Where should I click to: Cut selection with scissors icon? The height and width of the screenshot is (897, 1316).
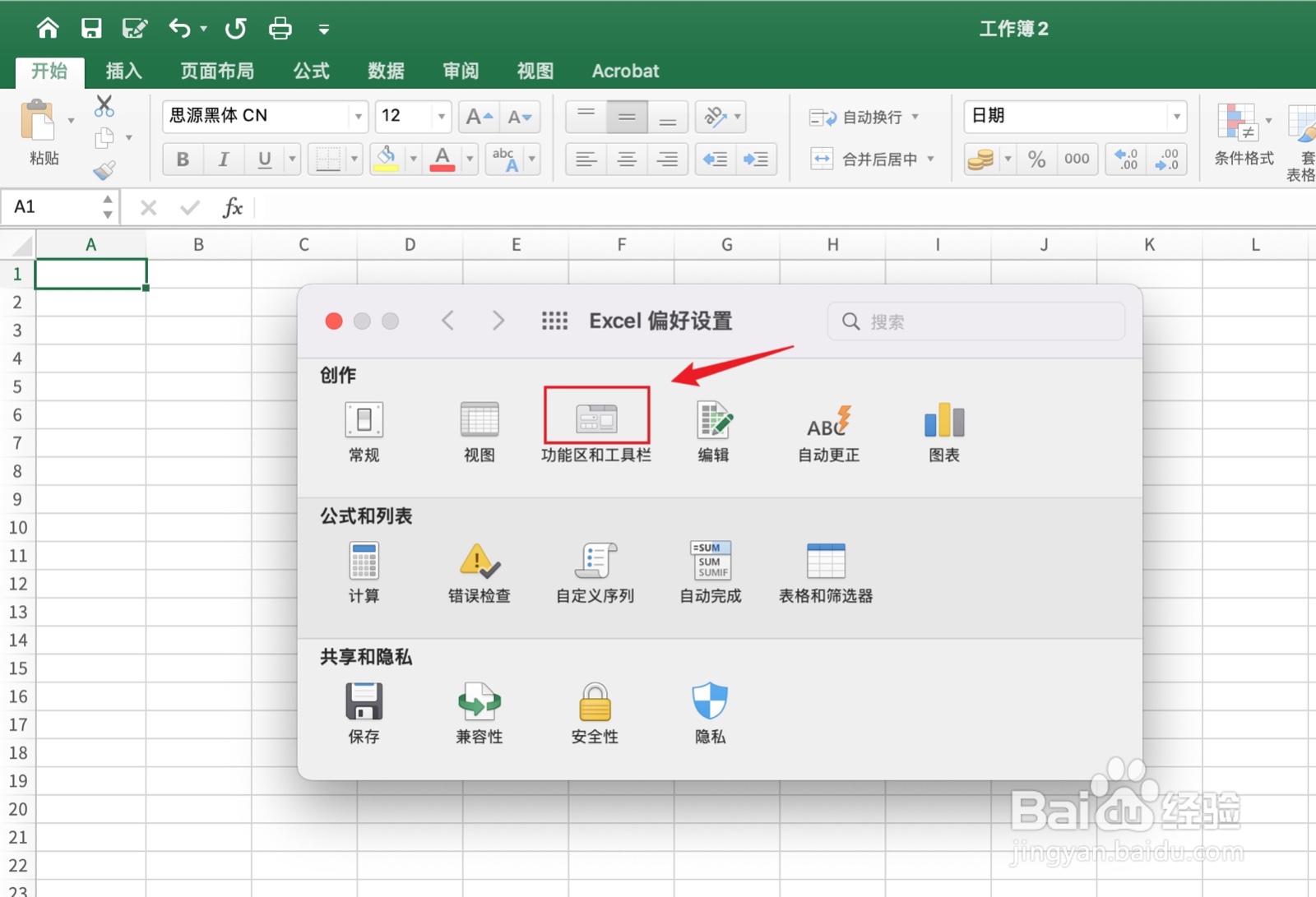[104, 105]
